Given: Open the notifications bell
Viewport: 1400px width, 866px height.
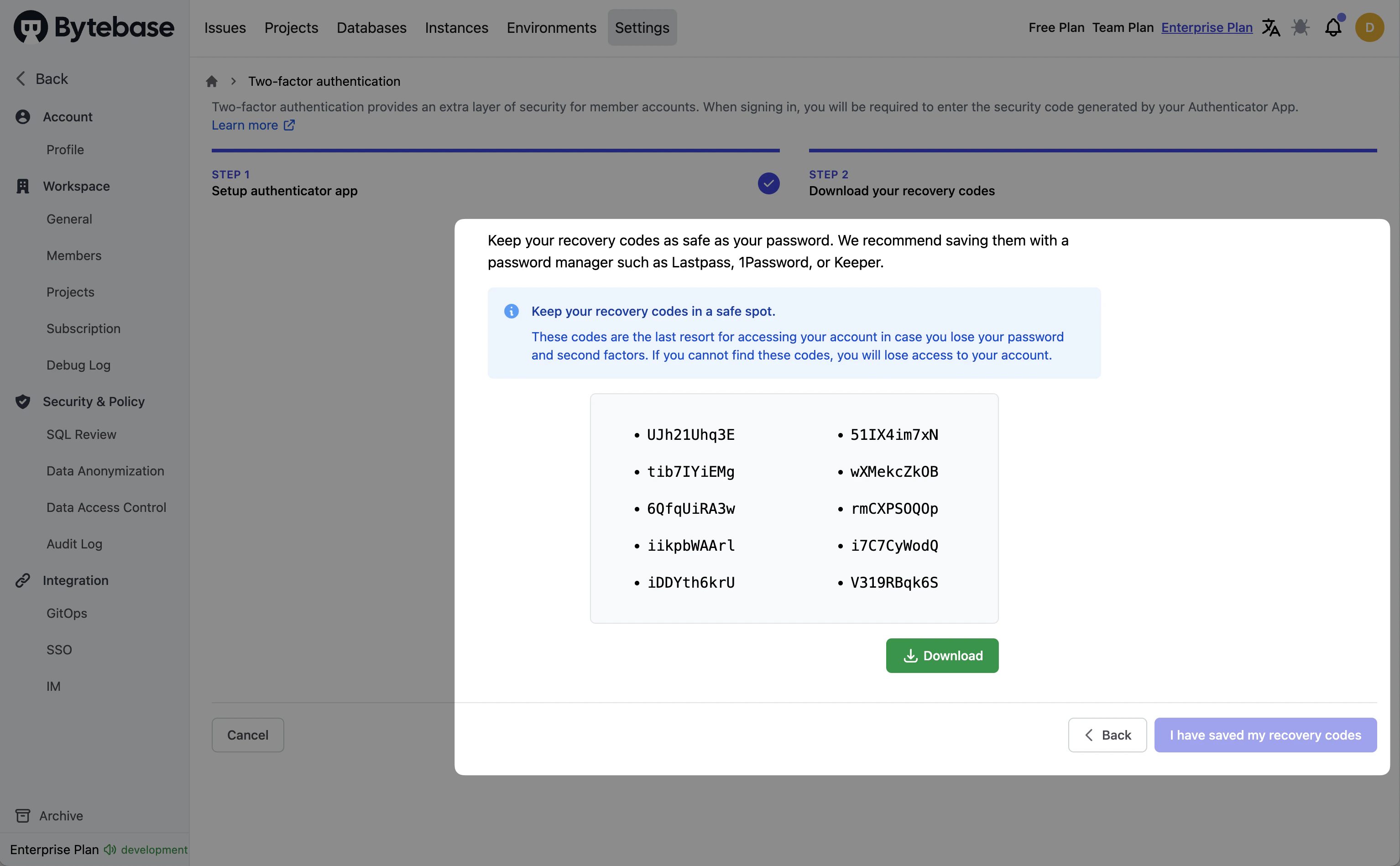Looking at the screenshot, I should point(1333,27).
